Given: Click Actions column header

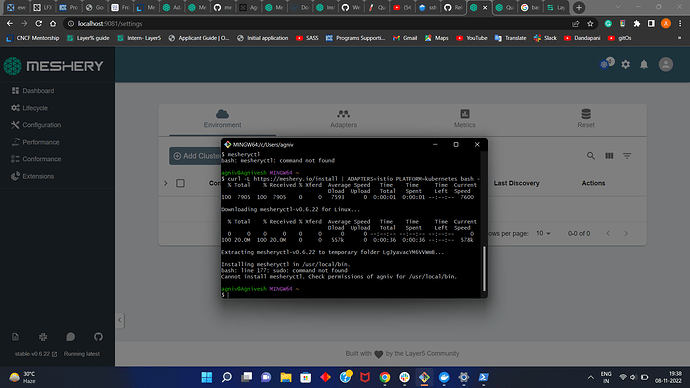Looking at the screenshot, I should click(x=593, y=183).
